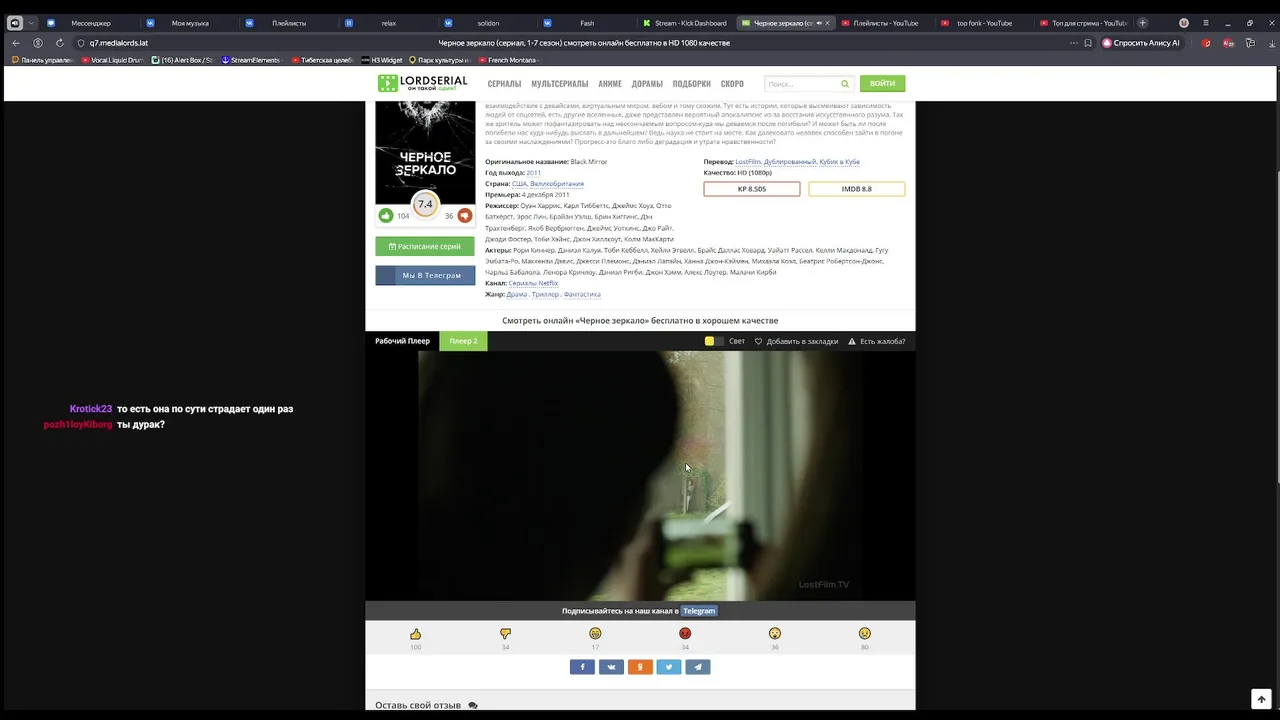The height and width of the screenshot is (720, 1280).
Task: Open the 2011 release year link
Action: 533,173
